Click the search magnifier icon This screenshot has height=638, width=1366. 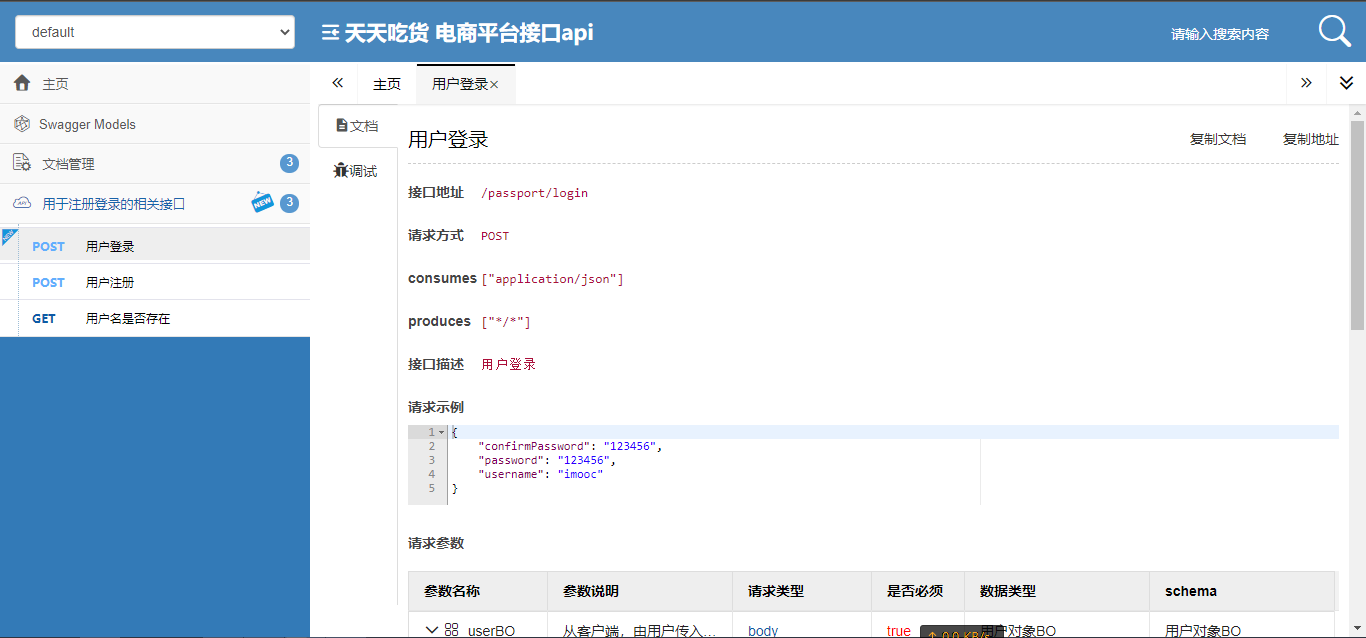click(x=1335, y=31)
